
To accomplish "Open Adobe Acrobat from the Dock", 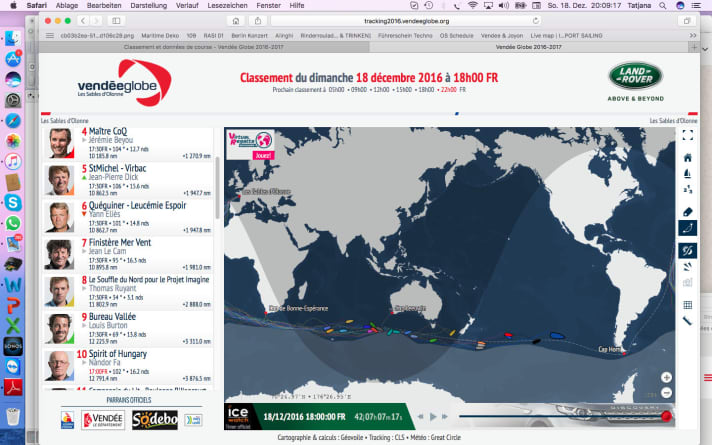I will click(x=13, y=387).
